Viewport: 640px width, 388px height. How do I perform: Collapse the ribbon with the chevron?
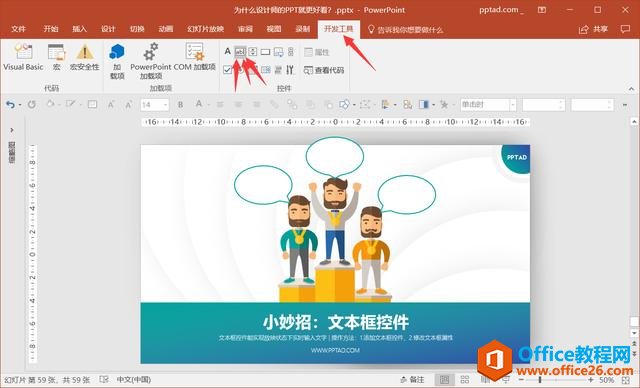(x=631, y=89)
